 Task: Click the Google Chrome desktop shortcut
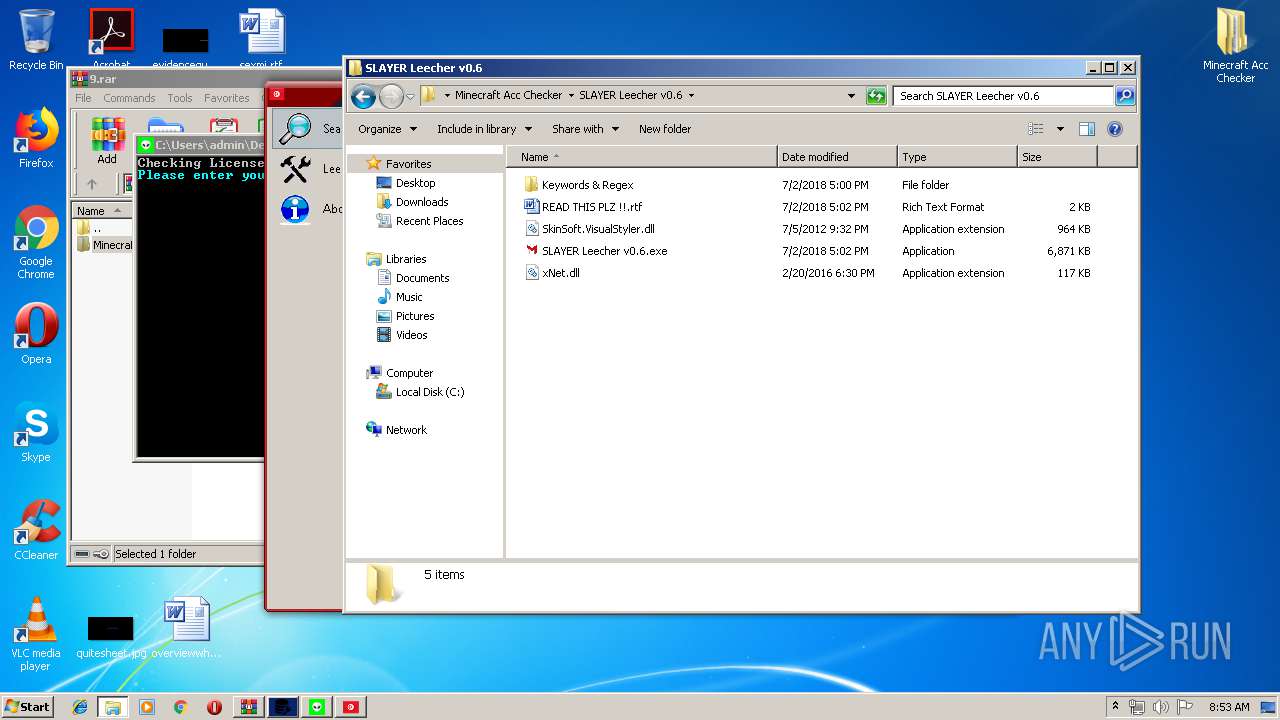pos(36,243)
